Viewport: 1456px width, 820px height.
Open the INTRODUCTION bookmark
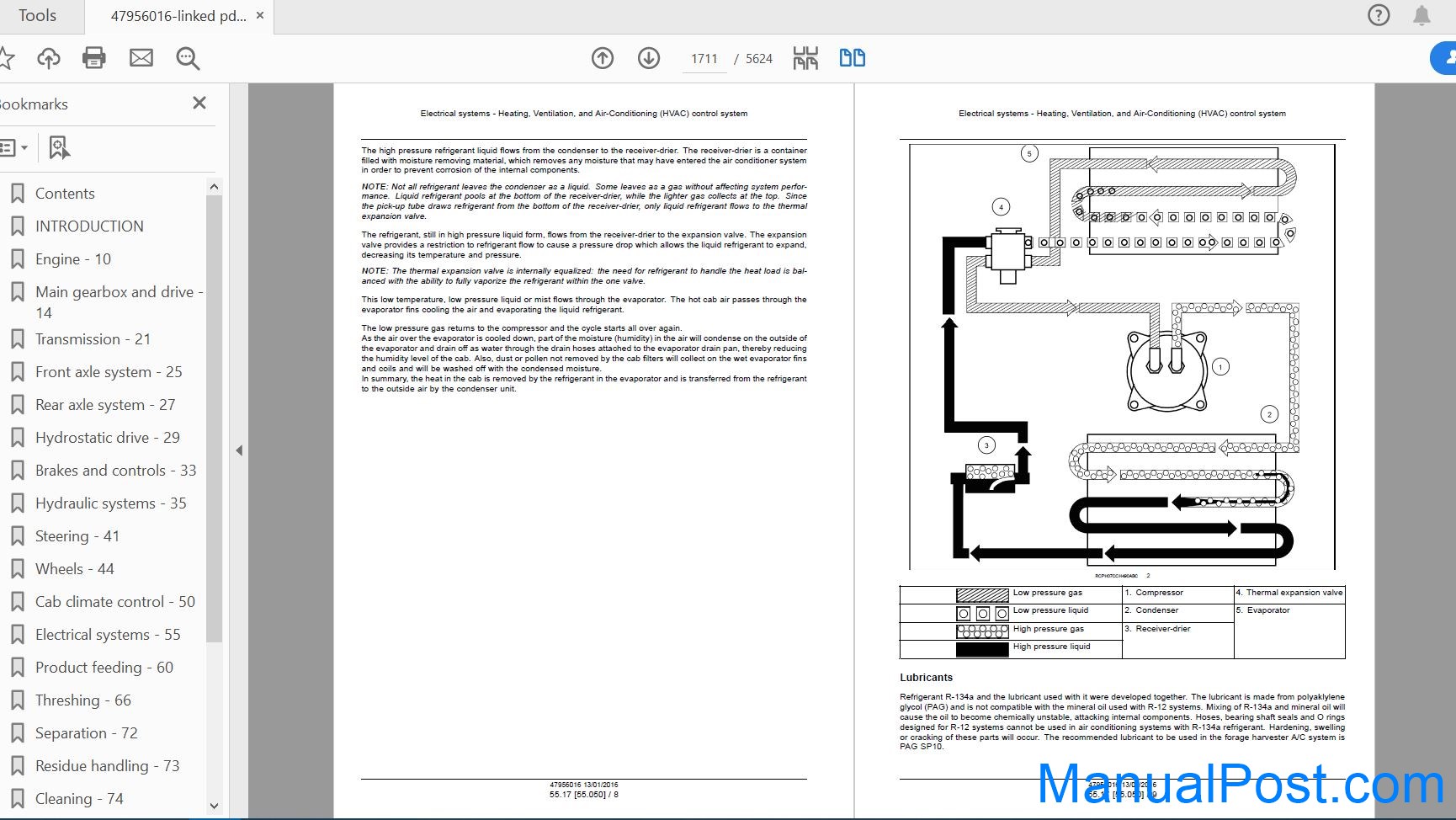89,226
